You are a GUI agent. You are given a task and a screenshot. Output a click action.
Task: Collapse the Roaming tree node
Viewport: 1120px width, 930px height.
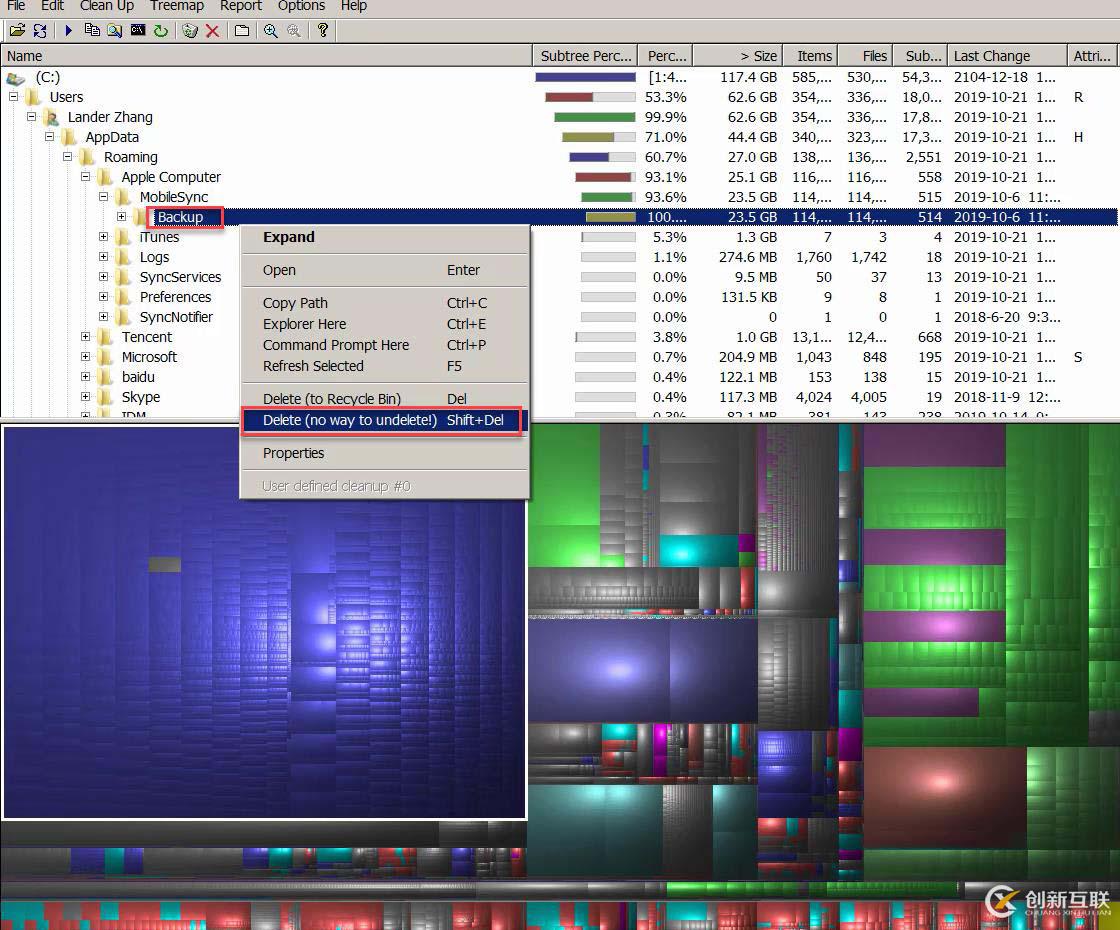tap(67, 156)
